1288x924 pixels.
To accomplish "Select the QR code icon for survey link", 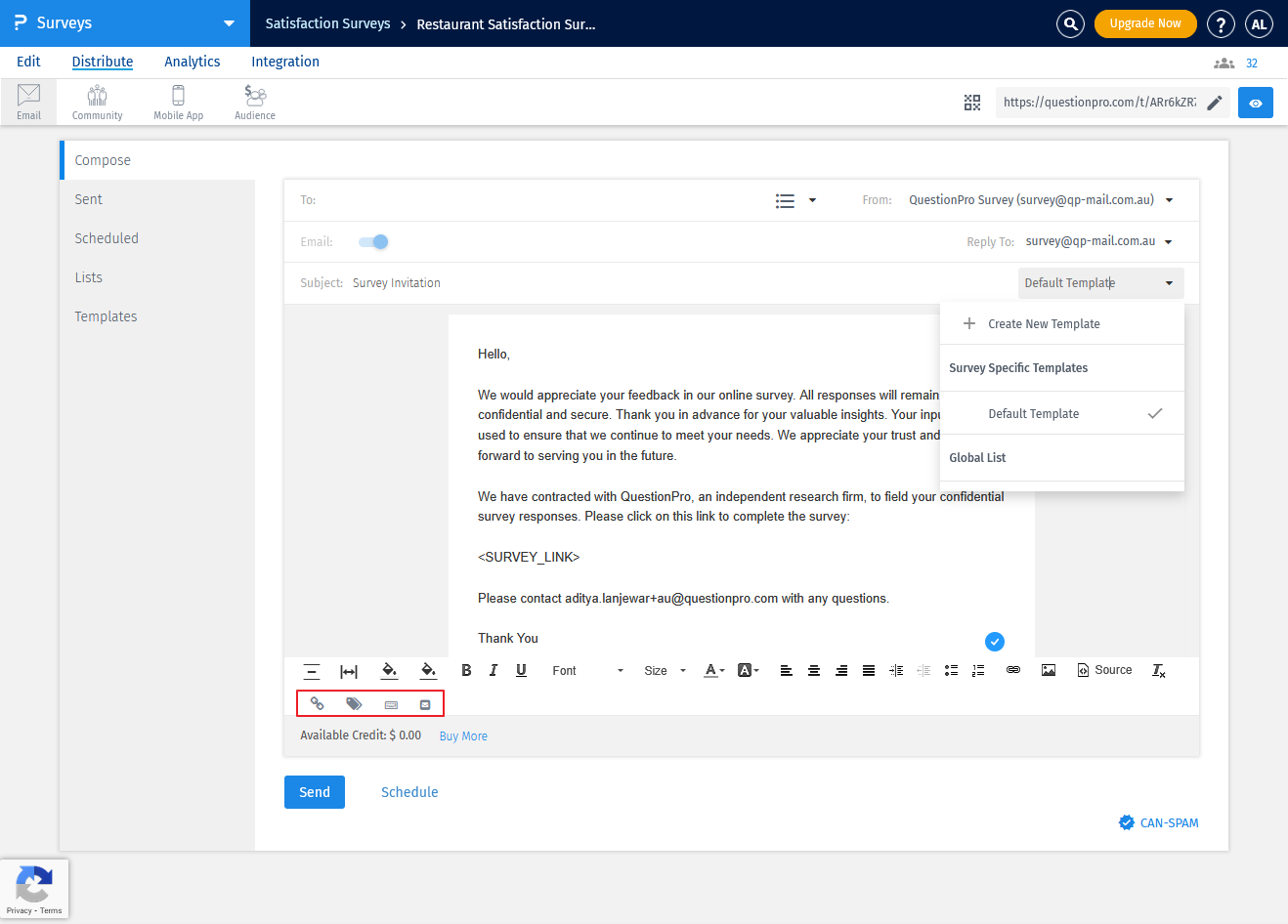I will click(x=972, y=102).
